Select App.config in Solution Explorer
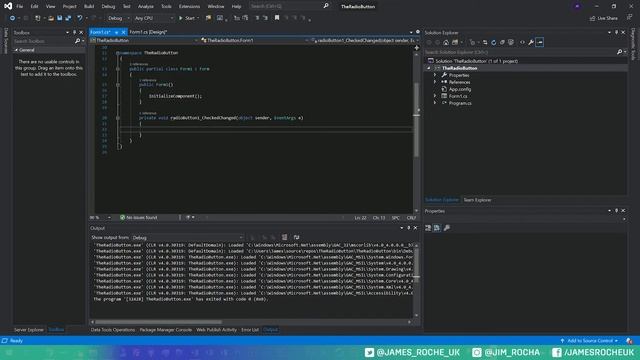The width and height of the screenshot is (640, 360). click(460, 89)
